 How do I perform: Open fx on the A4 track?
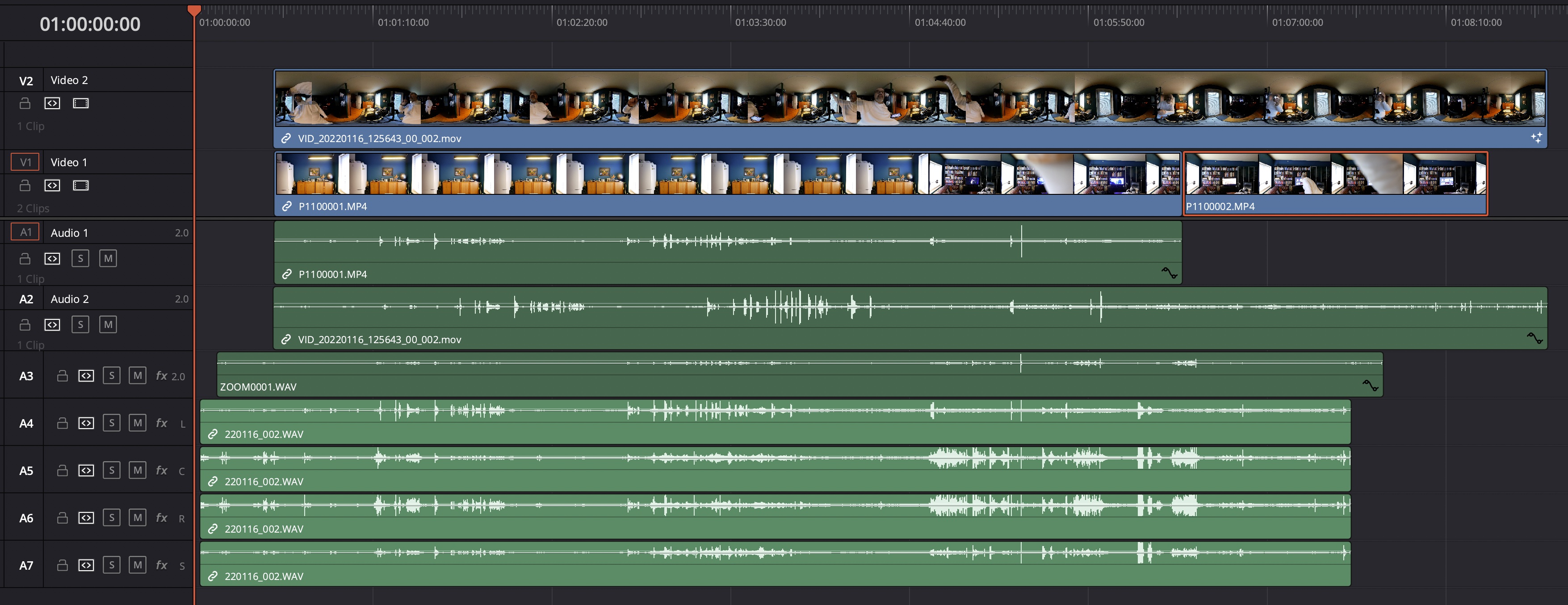coord(161,423)
